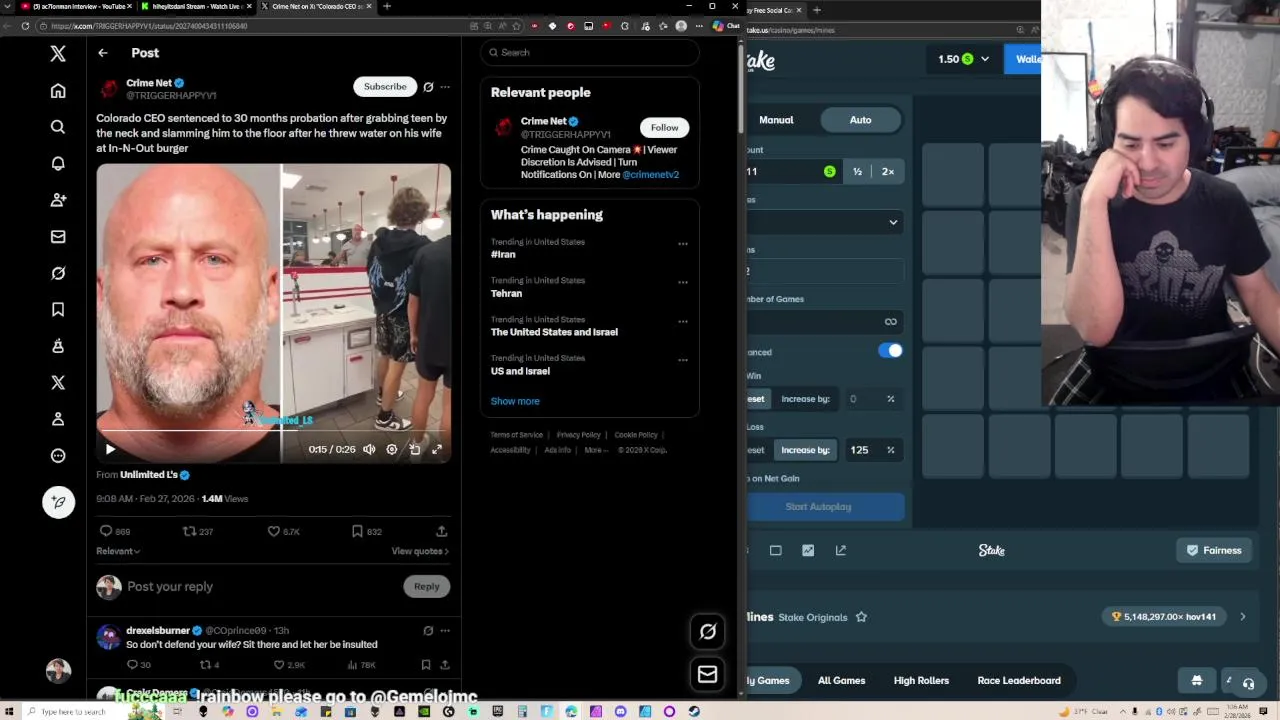
Task: Open floating Grok button
Action: [x=707, y=631]
